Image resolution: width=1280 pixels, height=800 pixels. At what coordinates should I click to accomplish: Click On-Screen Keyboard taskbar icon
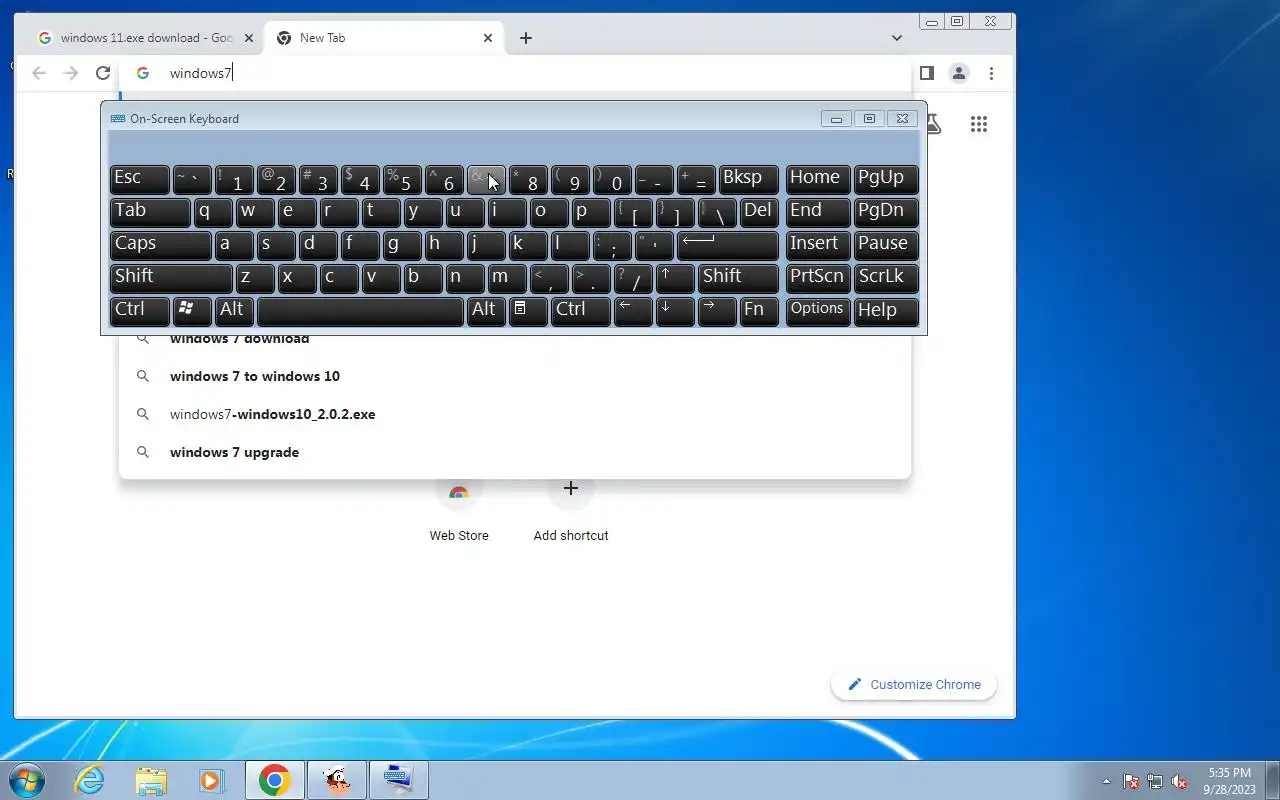click(398, 780)
